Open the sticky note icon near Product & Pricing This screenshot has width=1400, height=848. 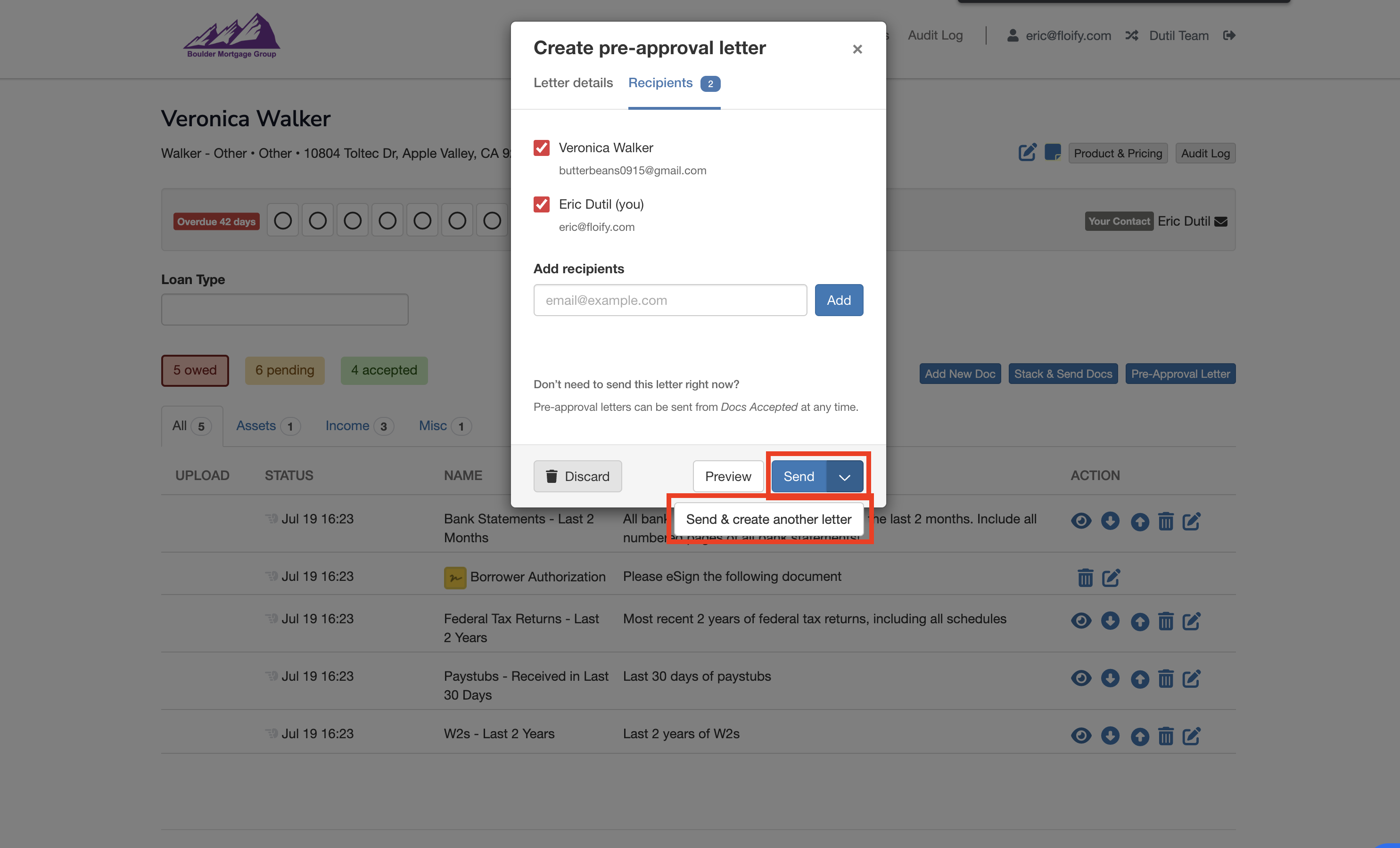click(x=1052, y=152)
